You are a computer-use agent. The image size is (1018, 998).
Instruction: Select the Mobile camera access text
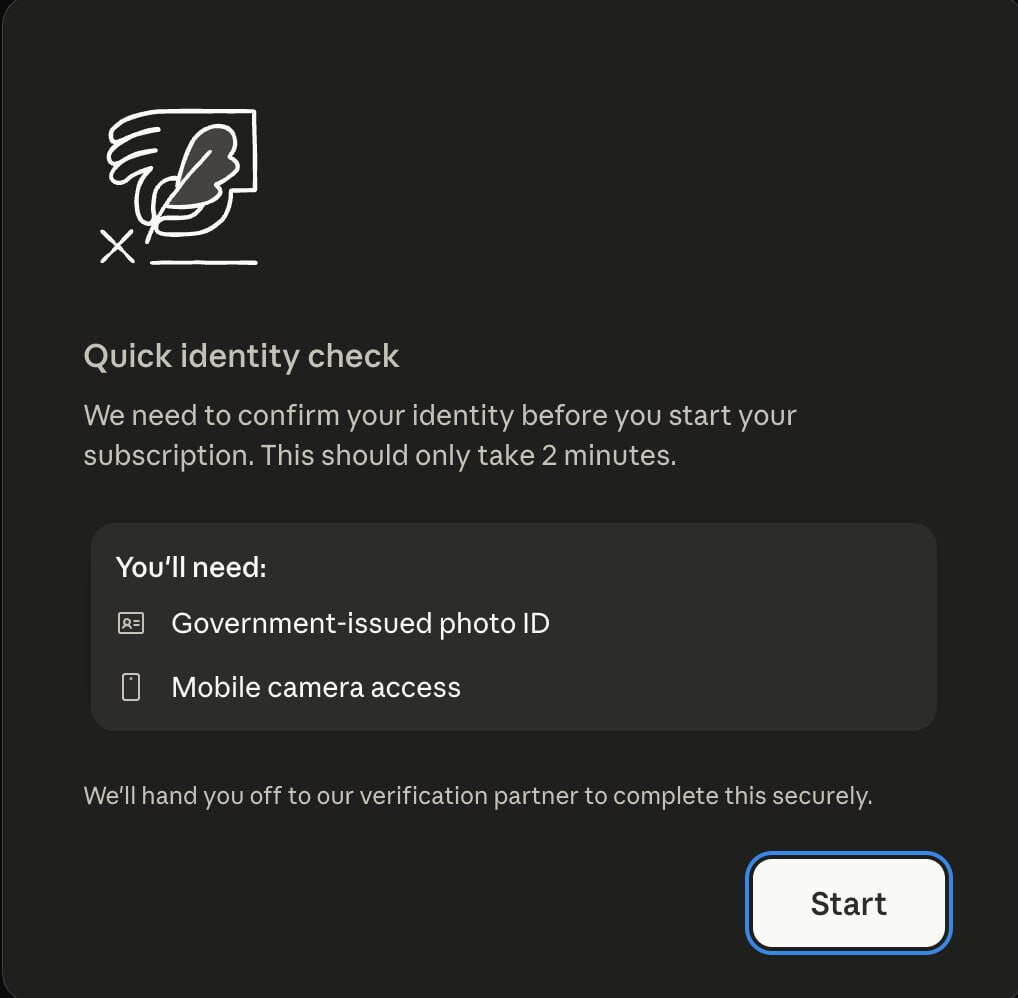point(316,687)
